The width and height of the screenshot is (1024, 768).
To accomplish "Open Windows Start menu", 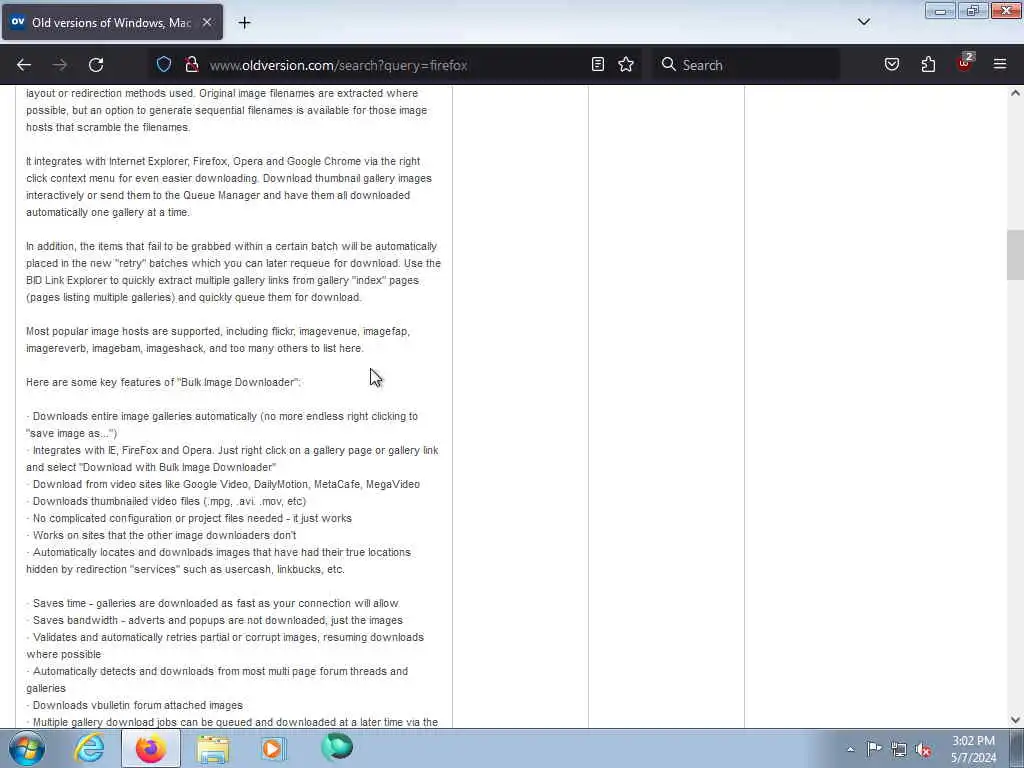I will [x=27, y=748].
